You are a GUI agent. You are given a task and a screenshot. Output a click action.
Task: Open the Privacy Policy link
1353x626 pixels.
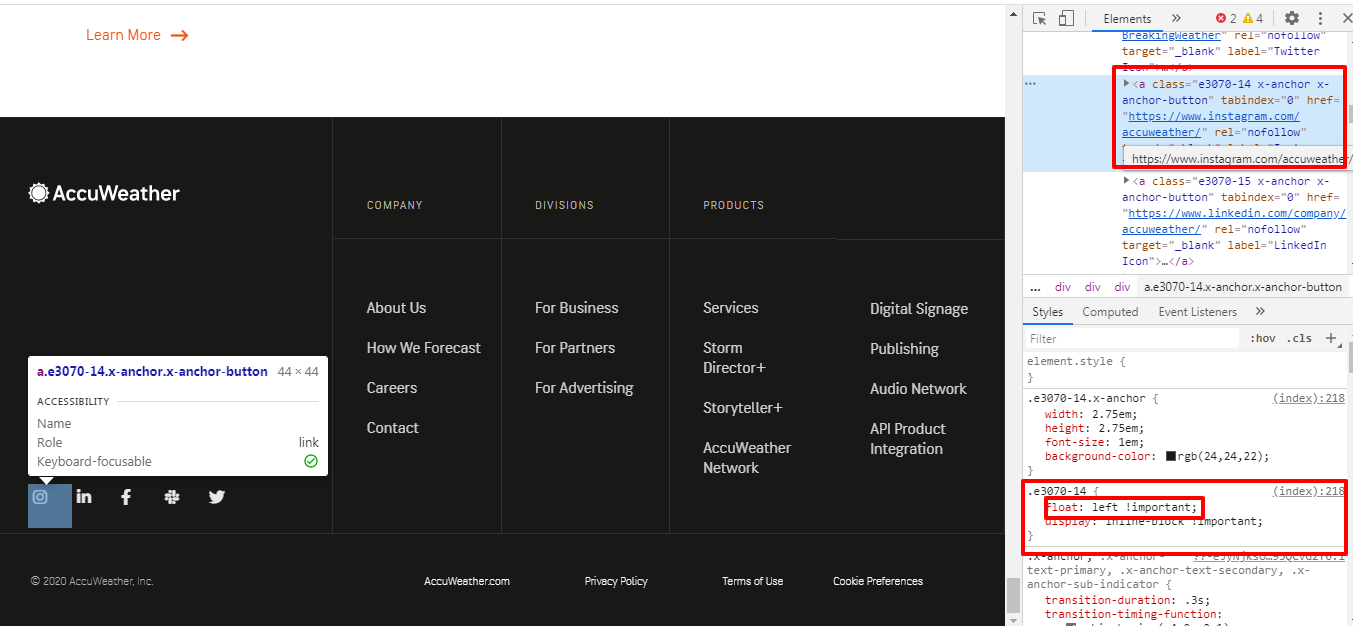(x=616, y=581)
